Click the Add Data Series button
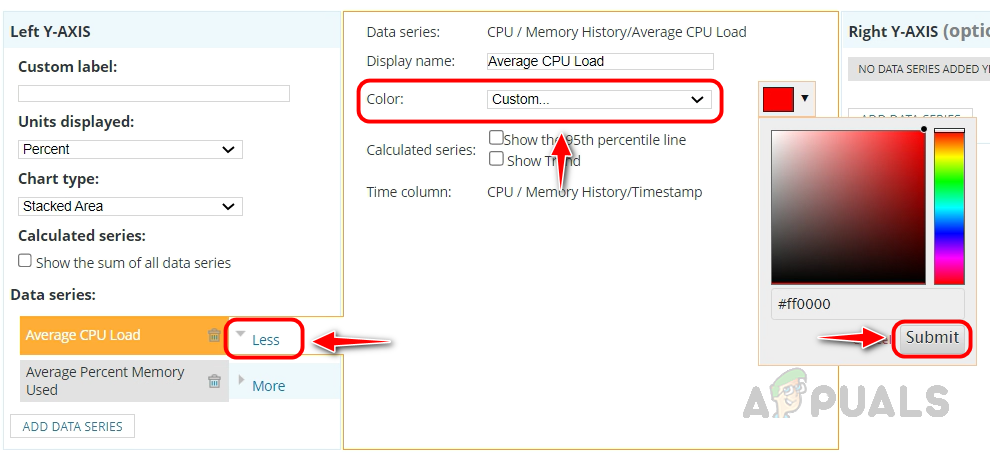990x463 pixels. point(72,426)
